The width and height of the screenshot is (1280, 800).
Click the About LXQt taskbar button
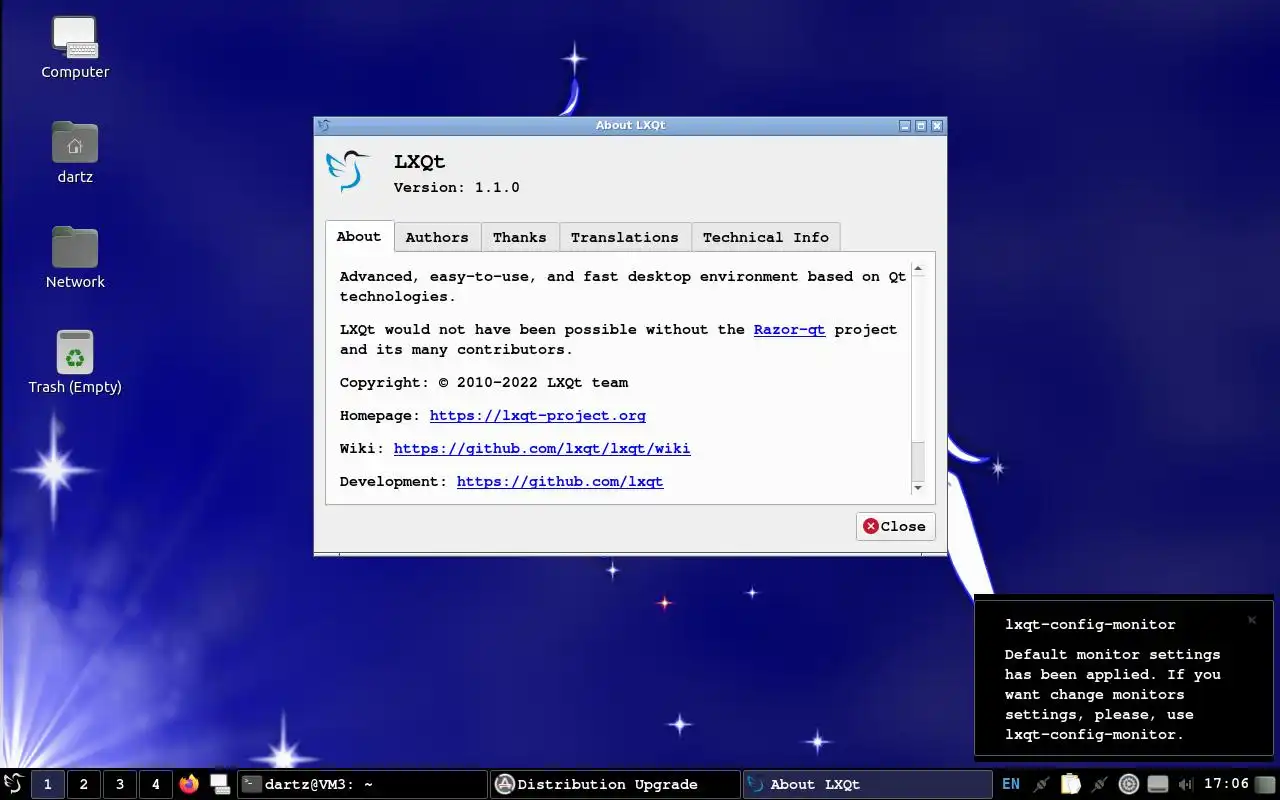tap(868, 784)
